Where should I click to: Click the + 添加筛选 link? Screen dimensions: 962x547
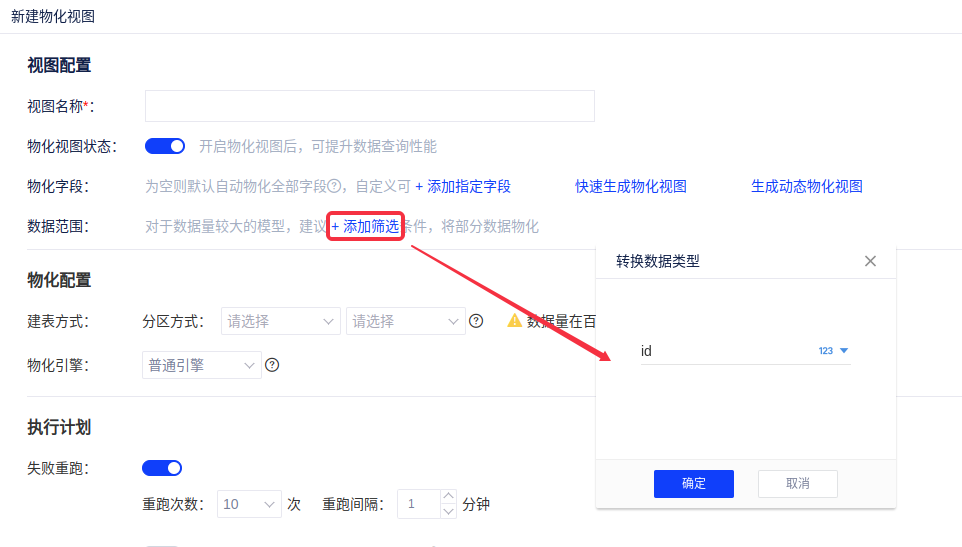click(366, 227)
